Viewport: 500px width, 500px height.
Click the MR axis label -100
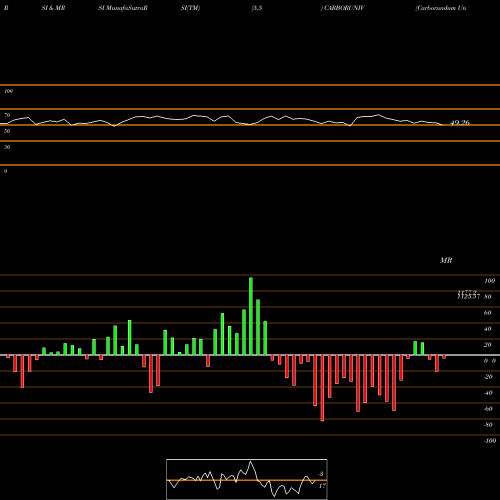[489, 441]
